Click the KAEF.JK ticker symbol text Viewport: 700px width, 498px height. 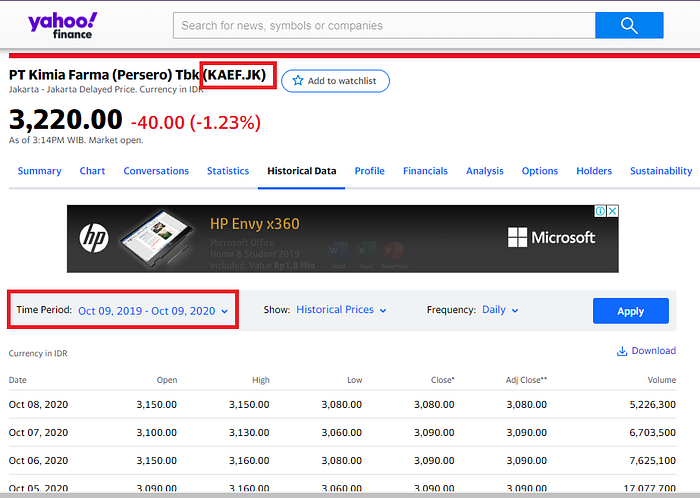pyautogui.click(x=234, y=75)
